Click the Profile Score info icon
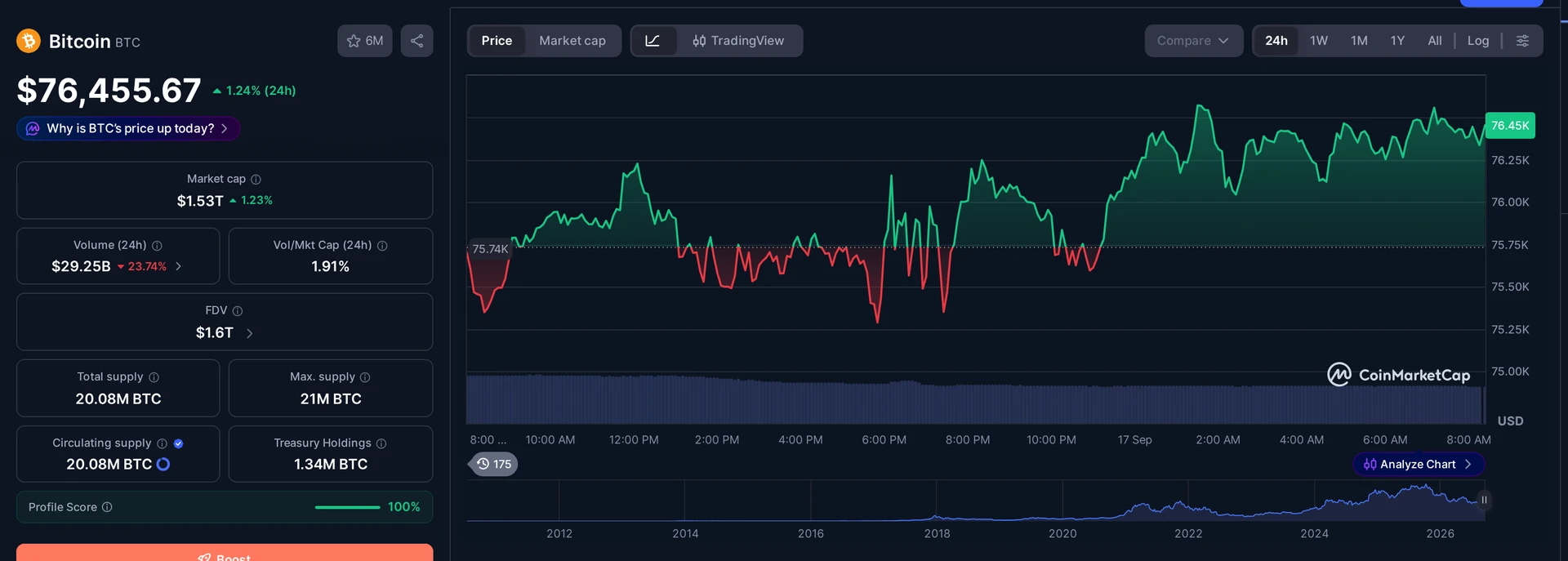Viewport: 1568px width, 561px height. [107, 507]
